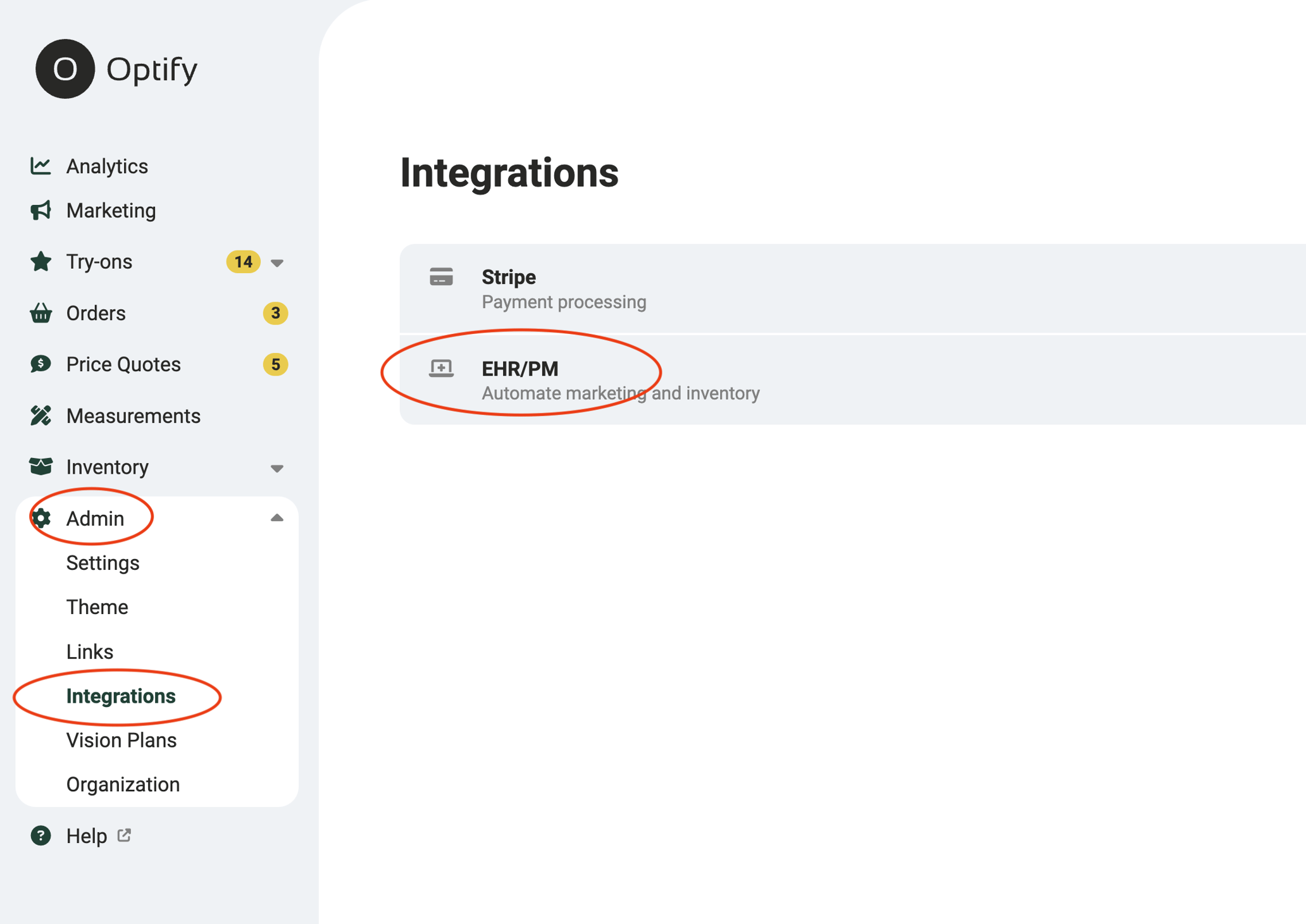Click the Marketing megaphone icon
The image size is (1306, 924).
pyautogui.click(x=40, y=210)
